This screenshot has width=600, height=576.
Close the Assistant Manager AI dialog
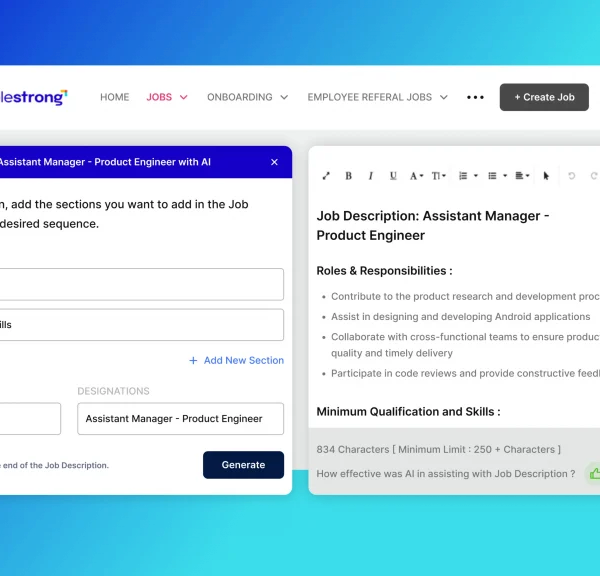pyautogui.click(x=275, y=162)
